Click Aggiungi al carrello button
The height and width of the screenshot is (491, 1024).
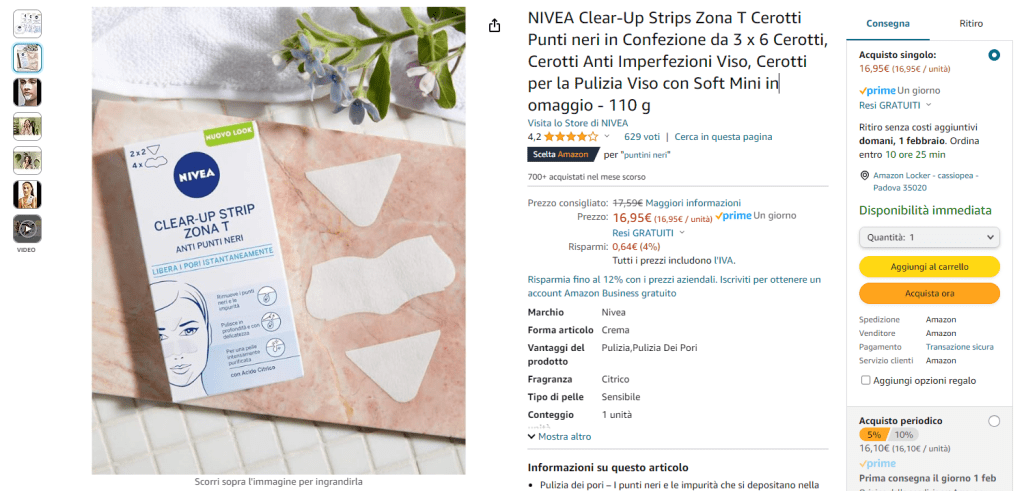[x=929, y=267]
